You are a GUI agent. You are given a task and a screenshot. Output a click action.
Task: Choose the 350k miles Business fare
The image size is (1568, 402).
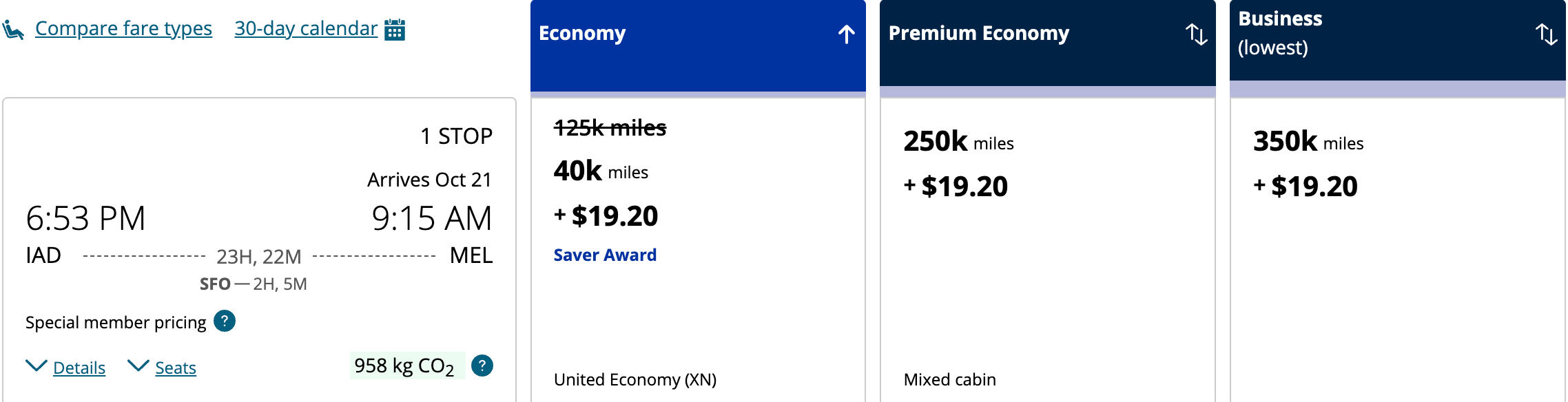pos(1397,165)
